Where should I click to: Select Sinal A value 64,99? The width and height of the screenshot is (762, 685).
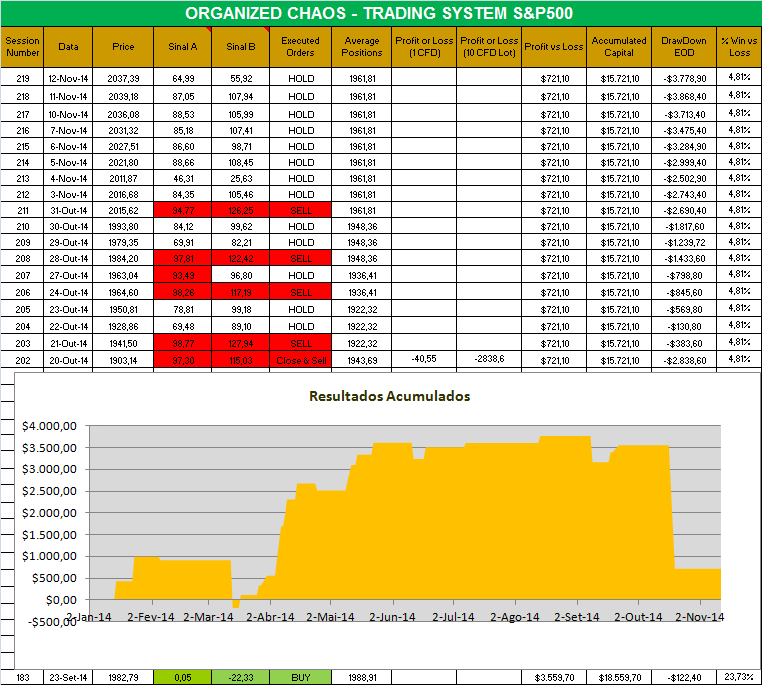click(x=183, y=78)
